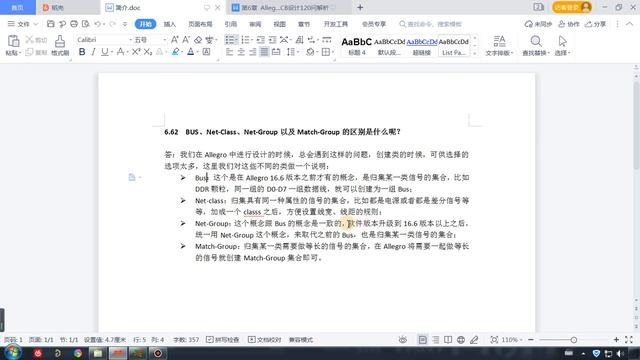The height and width of the screenshot is (360, 640).
Task: Open the font name Calibri dropdown
Action: pyautogui.click(x=131, y=40)
